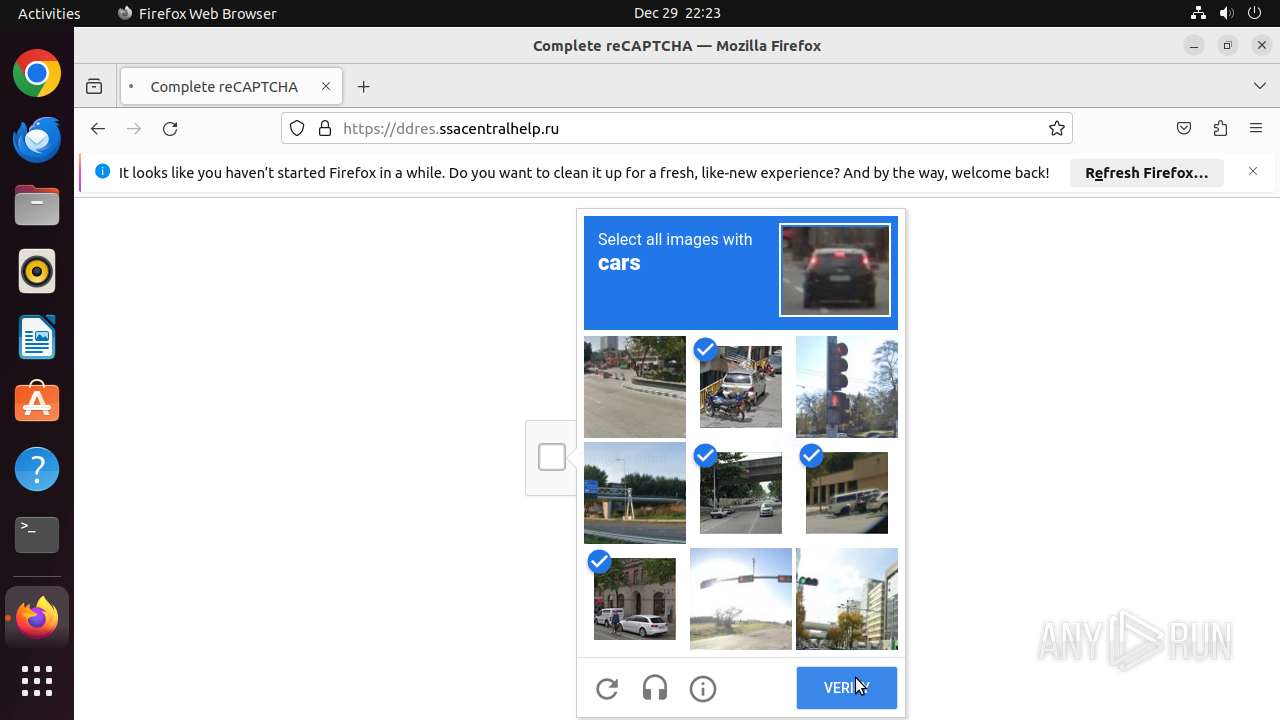Show Applications grid
Viewport: 1280px width, 720px height.
point(37,681)
